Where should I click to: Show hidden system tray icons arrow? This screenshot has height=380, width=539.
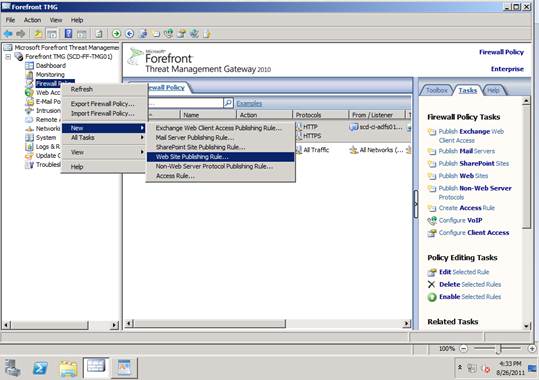tap(460, 368)
